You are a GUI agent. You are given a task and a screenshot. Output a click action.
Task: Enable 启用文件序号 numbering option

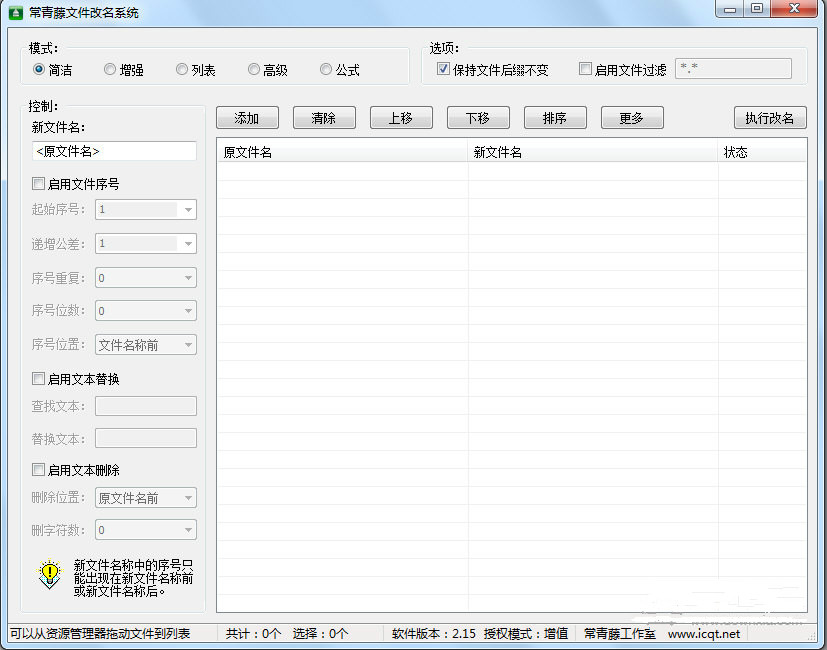point(38,183)
